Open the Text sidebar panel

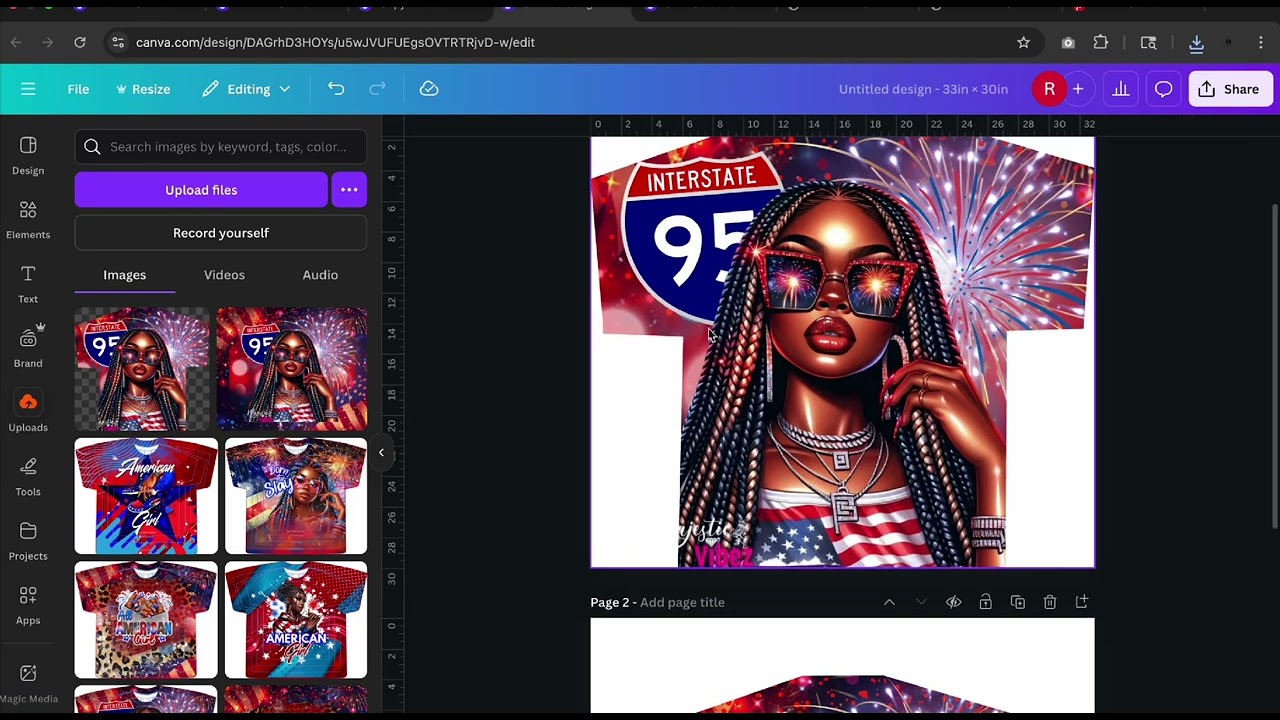tap(28, 285)
